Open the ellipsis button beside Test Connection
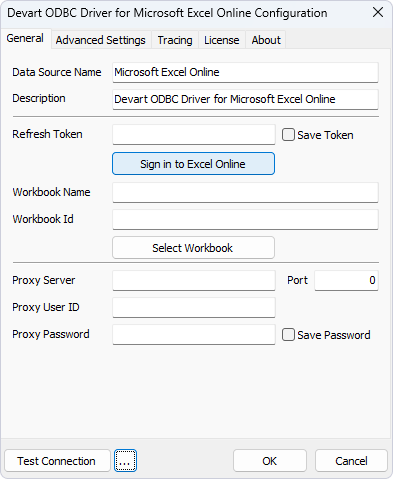Image resolution: width=393 pixels, height=479 pixels. pos(125,461)
